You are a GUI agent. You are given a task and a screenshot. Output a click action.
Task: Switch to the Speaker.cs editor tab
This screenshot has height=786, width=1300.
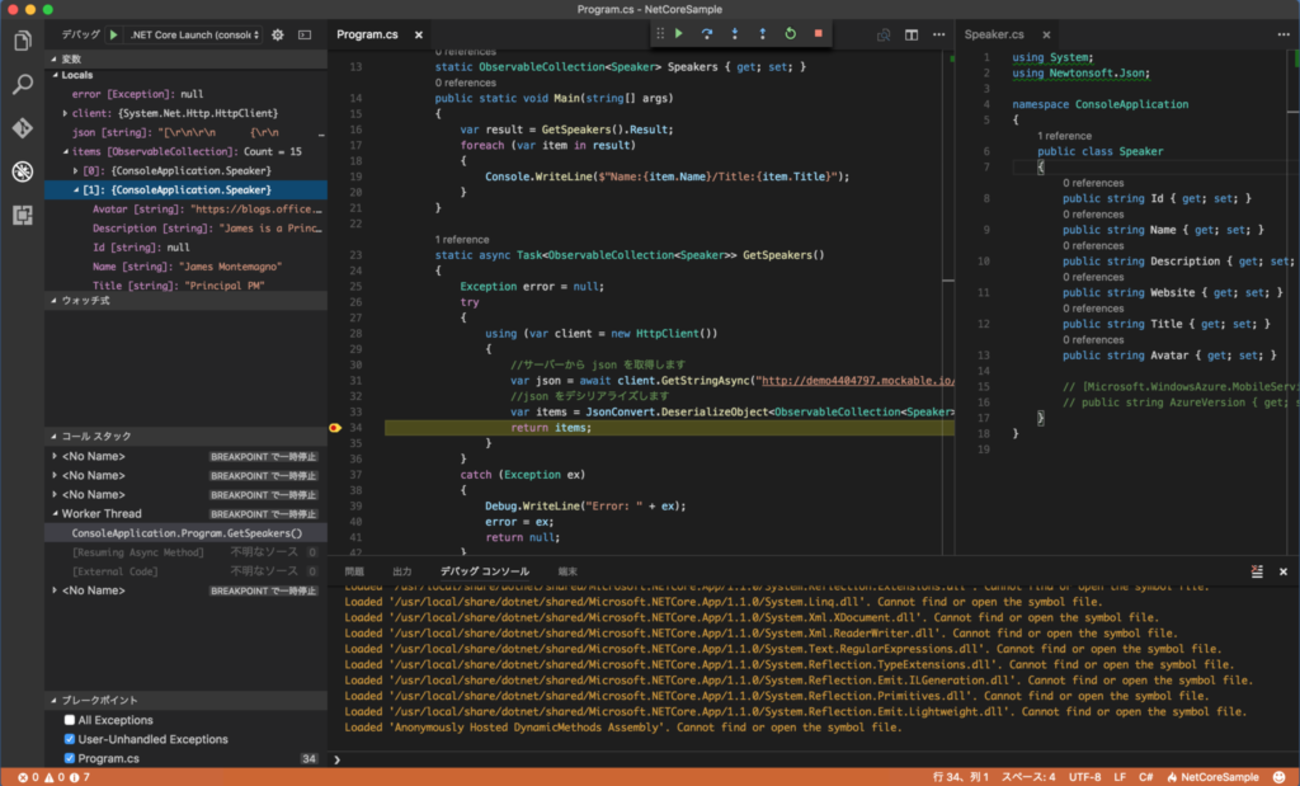pos(994,34)
